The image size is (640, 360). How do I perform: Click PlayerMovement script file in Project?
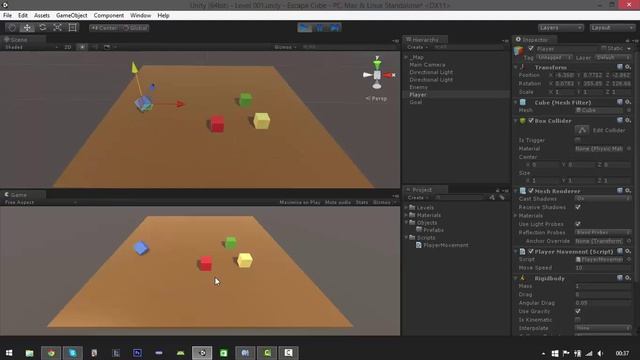point(442,245)
